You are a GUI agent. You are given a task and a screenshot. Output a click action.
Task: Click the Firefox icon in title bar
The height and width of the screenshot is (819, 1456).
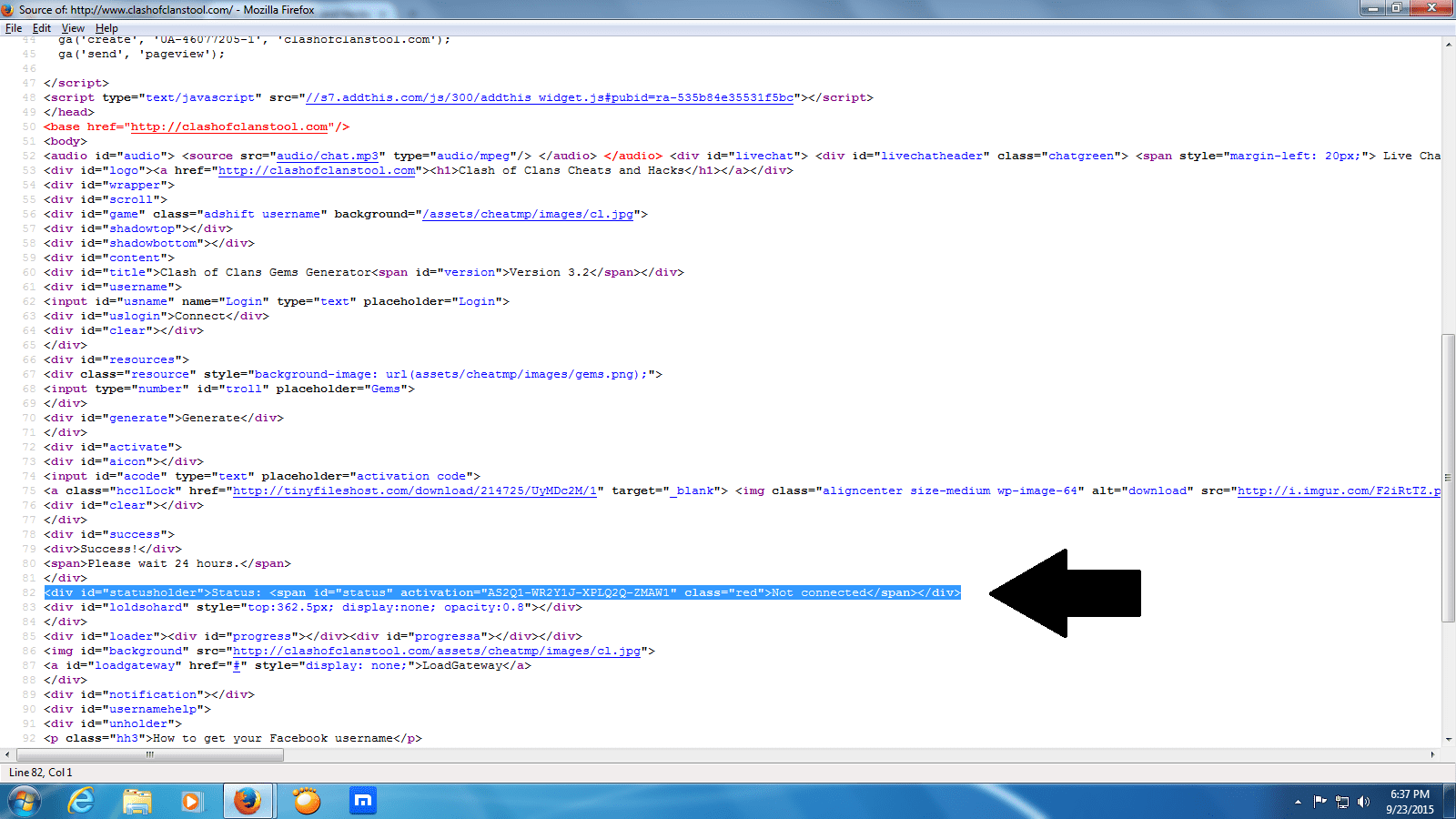(8, 10)
